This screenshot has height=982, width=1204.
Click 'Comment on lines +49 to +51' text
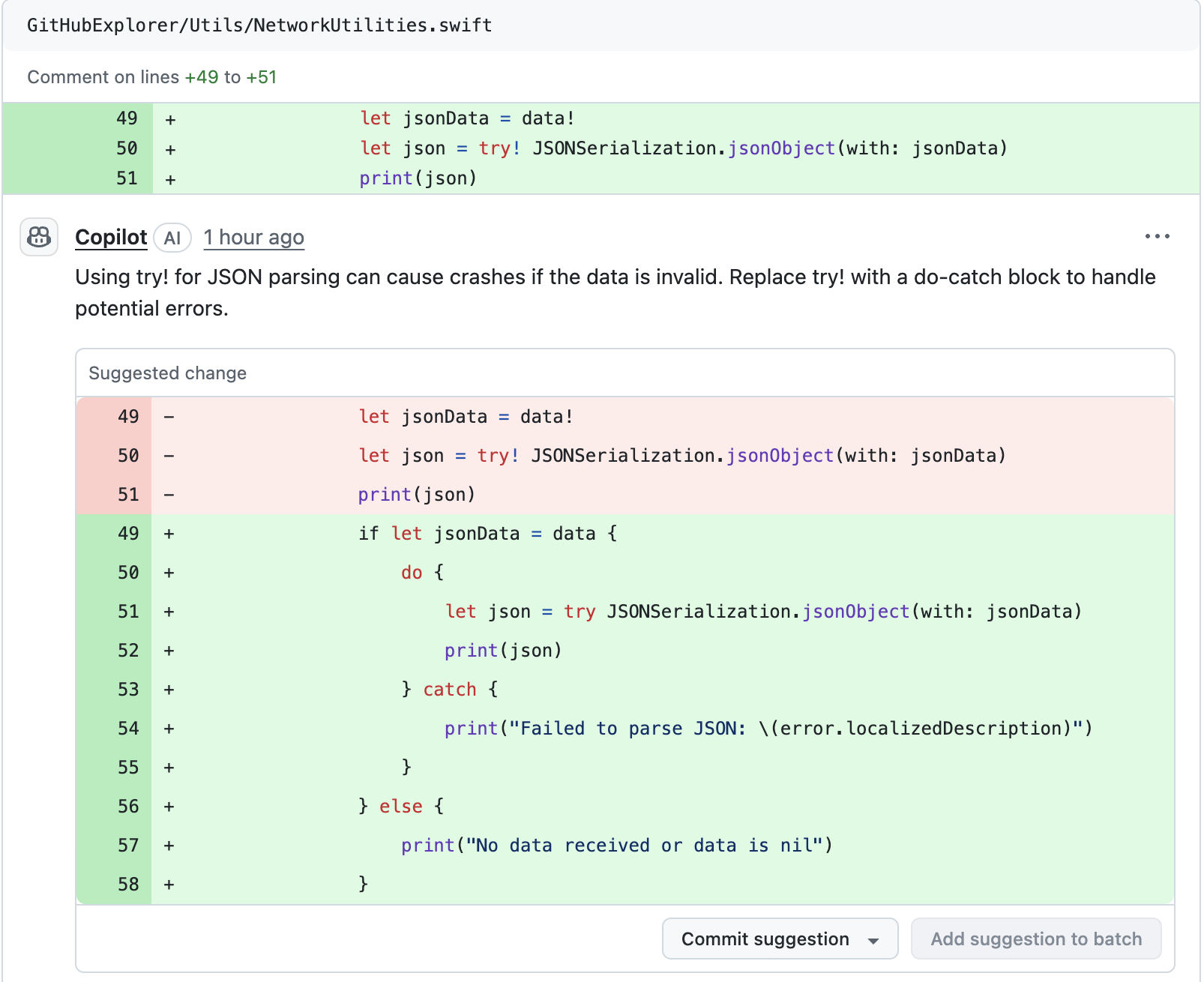152,77
